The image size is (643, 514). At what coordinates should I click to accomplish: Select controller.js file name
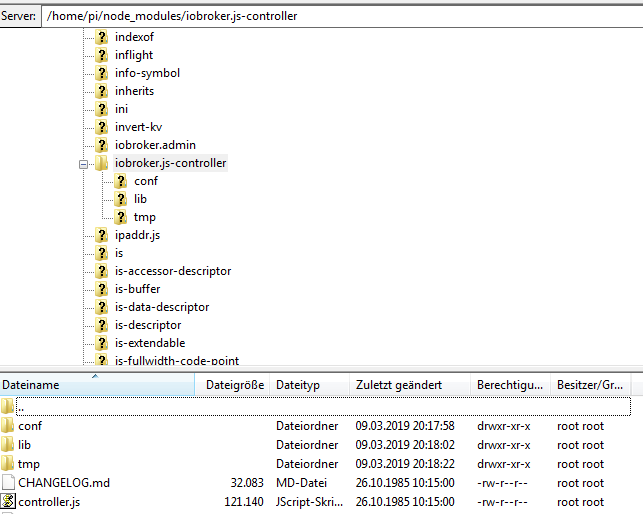[x=49, y=502]
